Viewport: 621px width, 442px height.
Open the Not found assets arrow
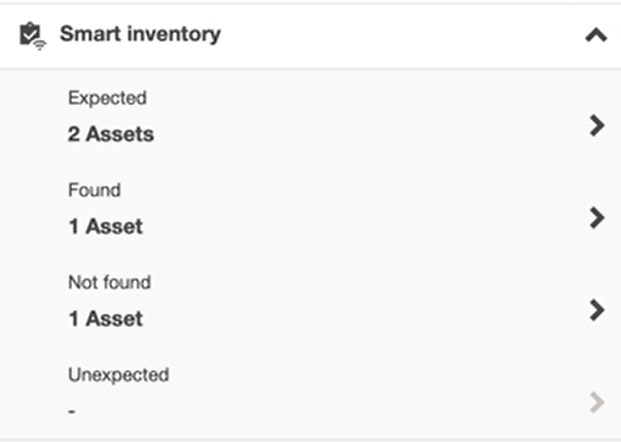click(x=597, y=310)
